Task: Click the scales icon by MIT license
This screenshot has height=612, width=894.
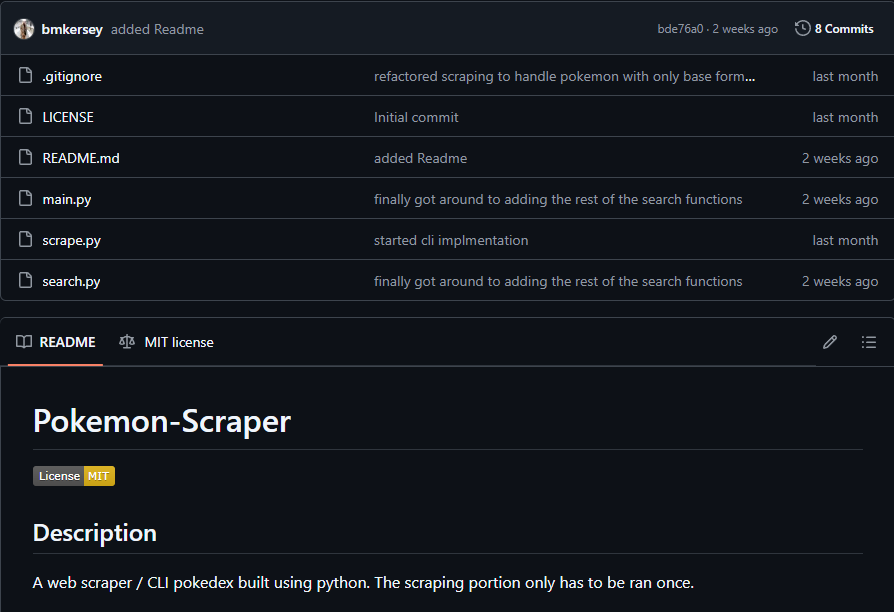Action: (x=127, y=342)
